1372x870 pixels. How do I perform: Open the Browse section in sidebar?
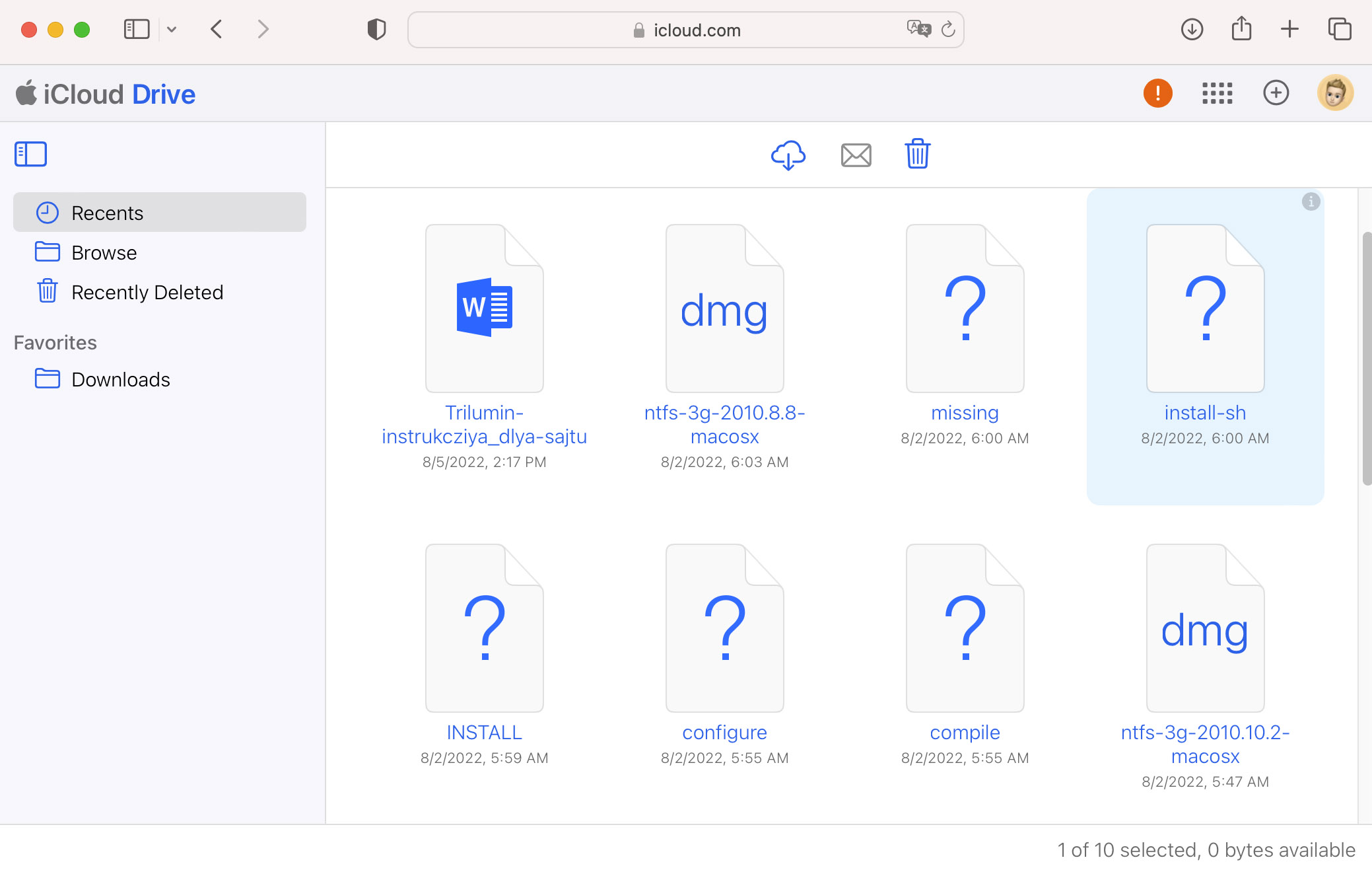tap(103, 252)
